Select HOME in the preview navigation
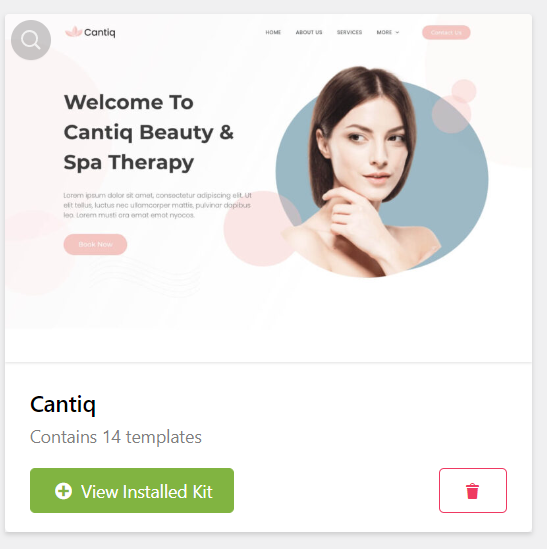 click(x=273, y=32)
